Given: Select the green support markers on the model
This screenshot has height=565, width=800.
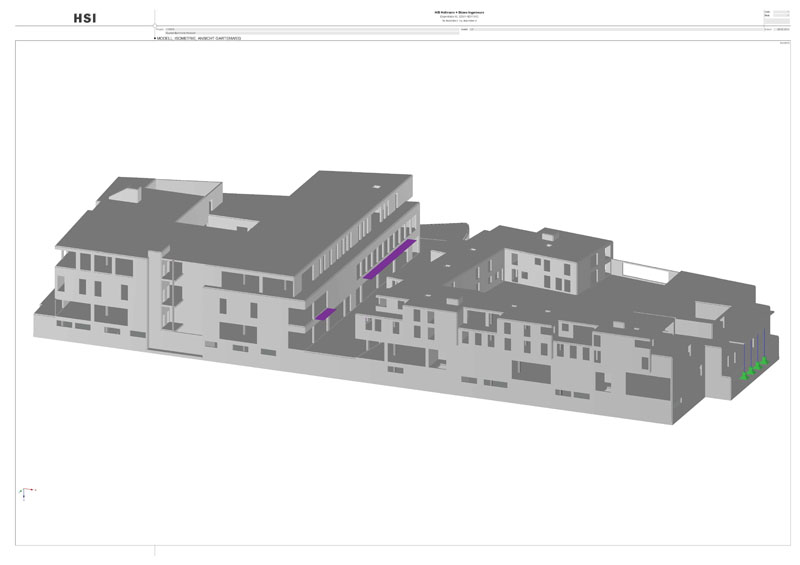Looking at the screenshot, I should 752,371.
